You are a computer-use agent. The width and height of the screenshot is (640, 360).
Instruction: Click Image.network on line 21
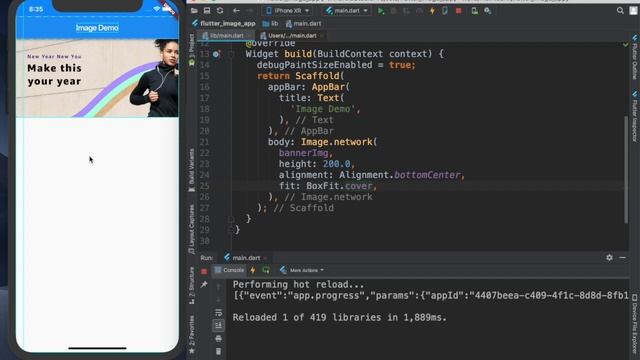point(336,142)
